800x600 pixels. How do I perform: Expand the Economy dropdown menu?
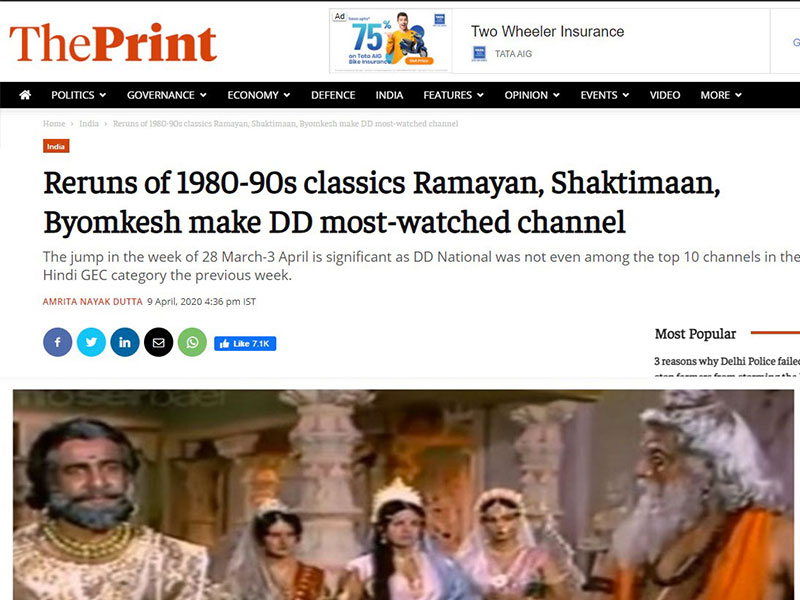[x=259, y=95]
